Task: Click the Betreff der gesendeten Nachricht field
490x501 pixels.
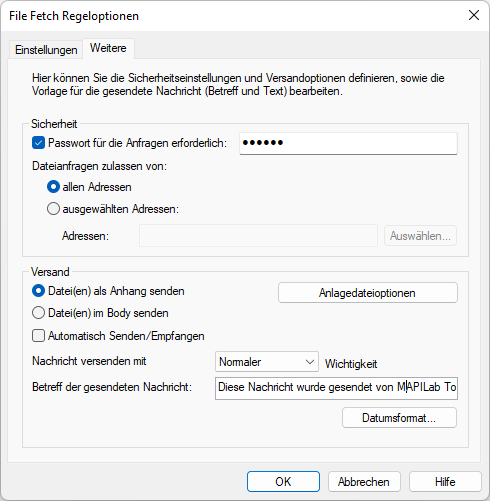Action: coord(336,388)
